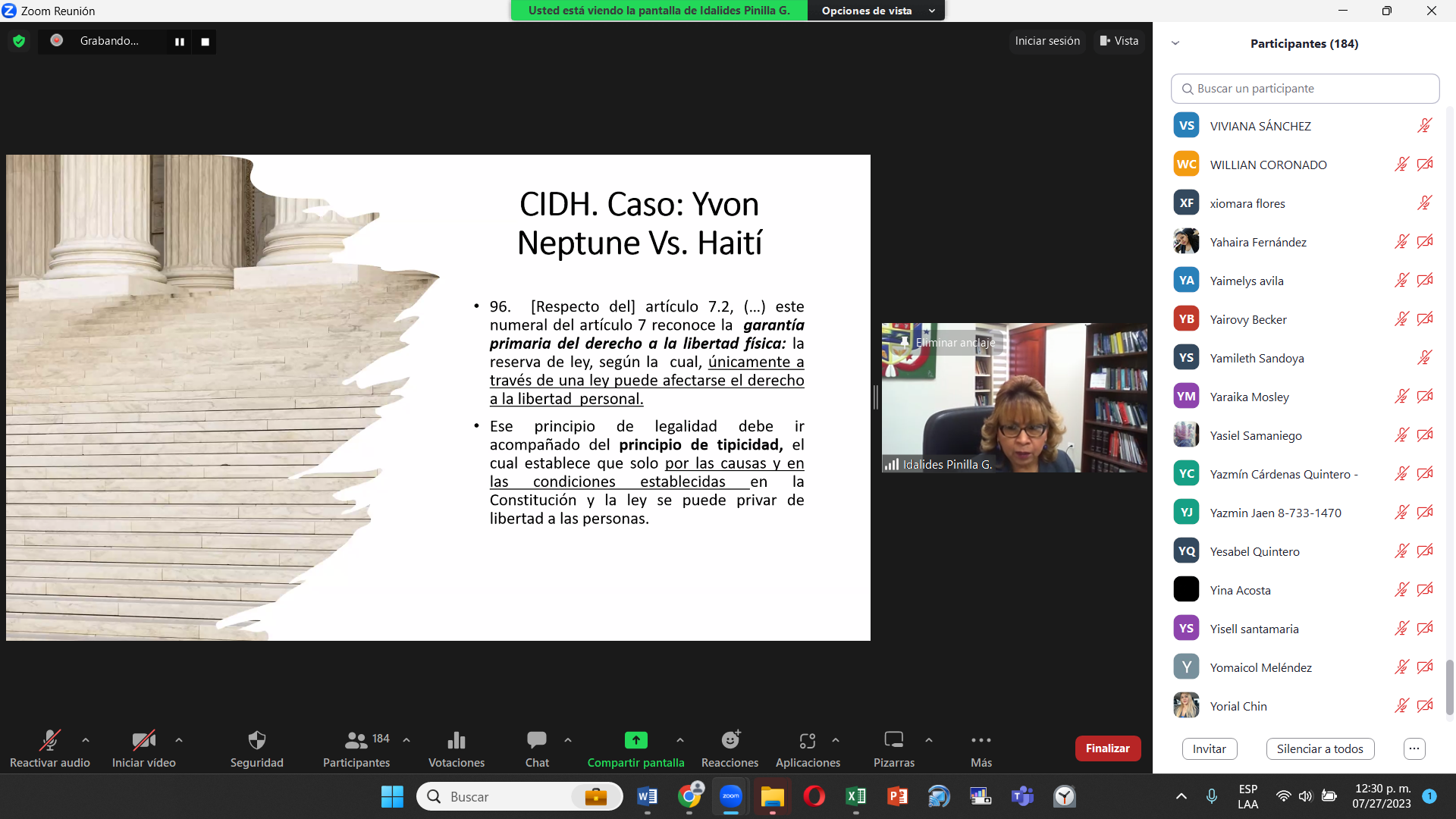Click YQ avatar of Yesabel Quintero
The image size is (1456, 819).
coord(1186,551)
